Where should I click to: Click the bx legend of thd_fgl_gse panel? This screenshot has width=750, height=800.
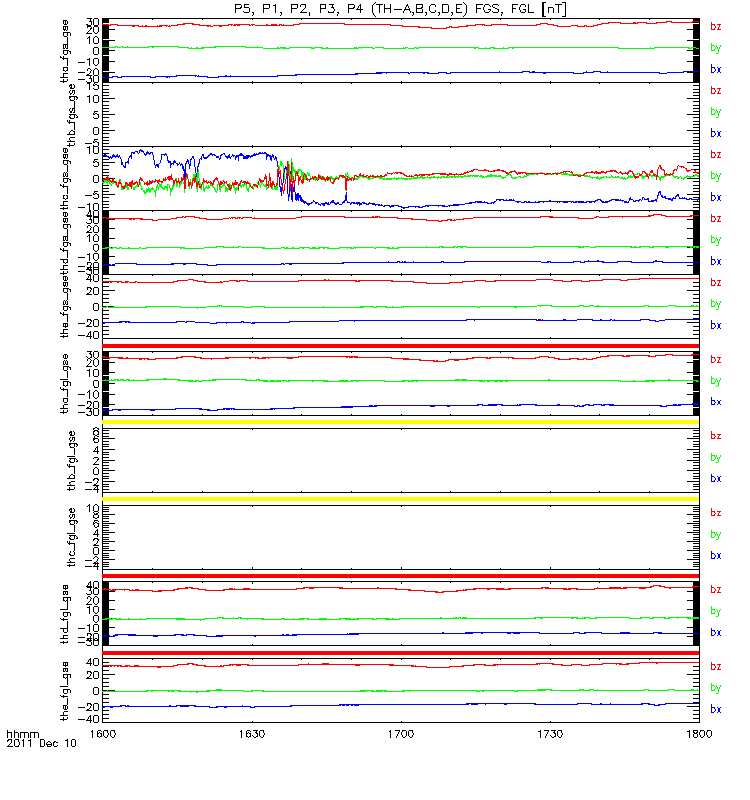[715, 633]
